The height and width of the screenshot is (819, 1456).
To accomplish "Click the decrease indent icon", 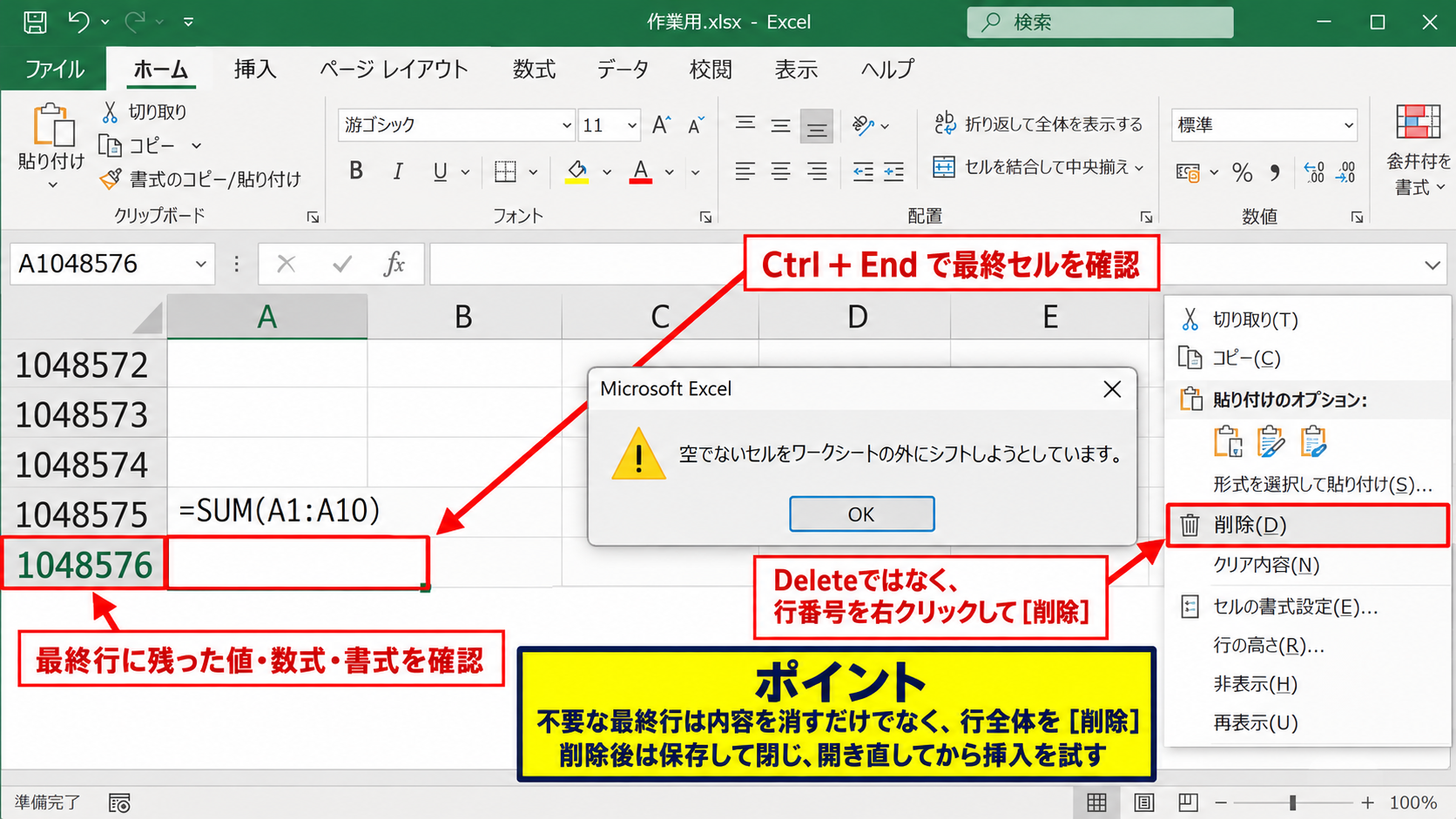I will click(x=863, y=171).
